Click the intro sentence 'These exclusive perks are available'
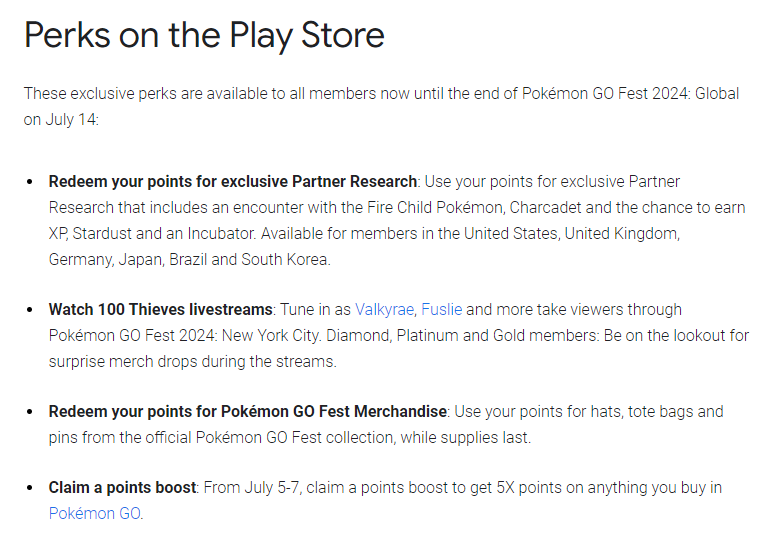The image size is (783, 548). 150,94
